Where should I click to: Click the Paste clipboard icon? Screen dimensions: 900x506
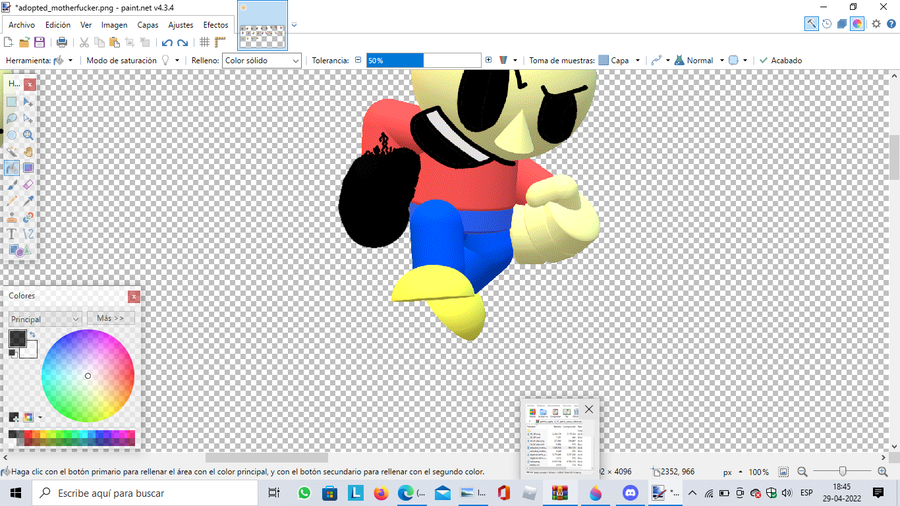point(114,42)
